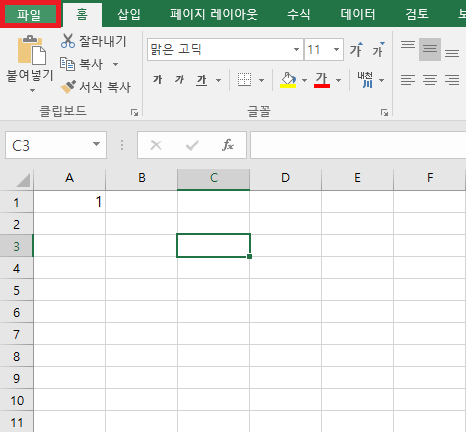Select row 1 header
The height and width of the screenshot is (432, 466).
(16, 202)
